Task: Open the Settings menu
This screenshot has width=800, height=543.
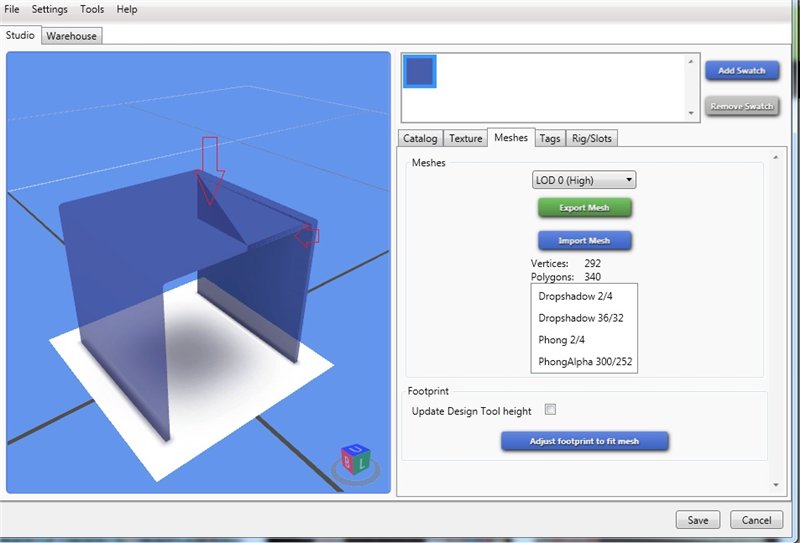Action: click(50, 9)
